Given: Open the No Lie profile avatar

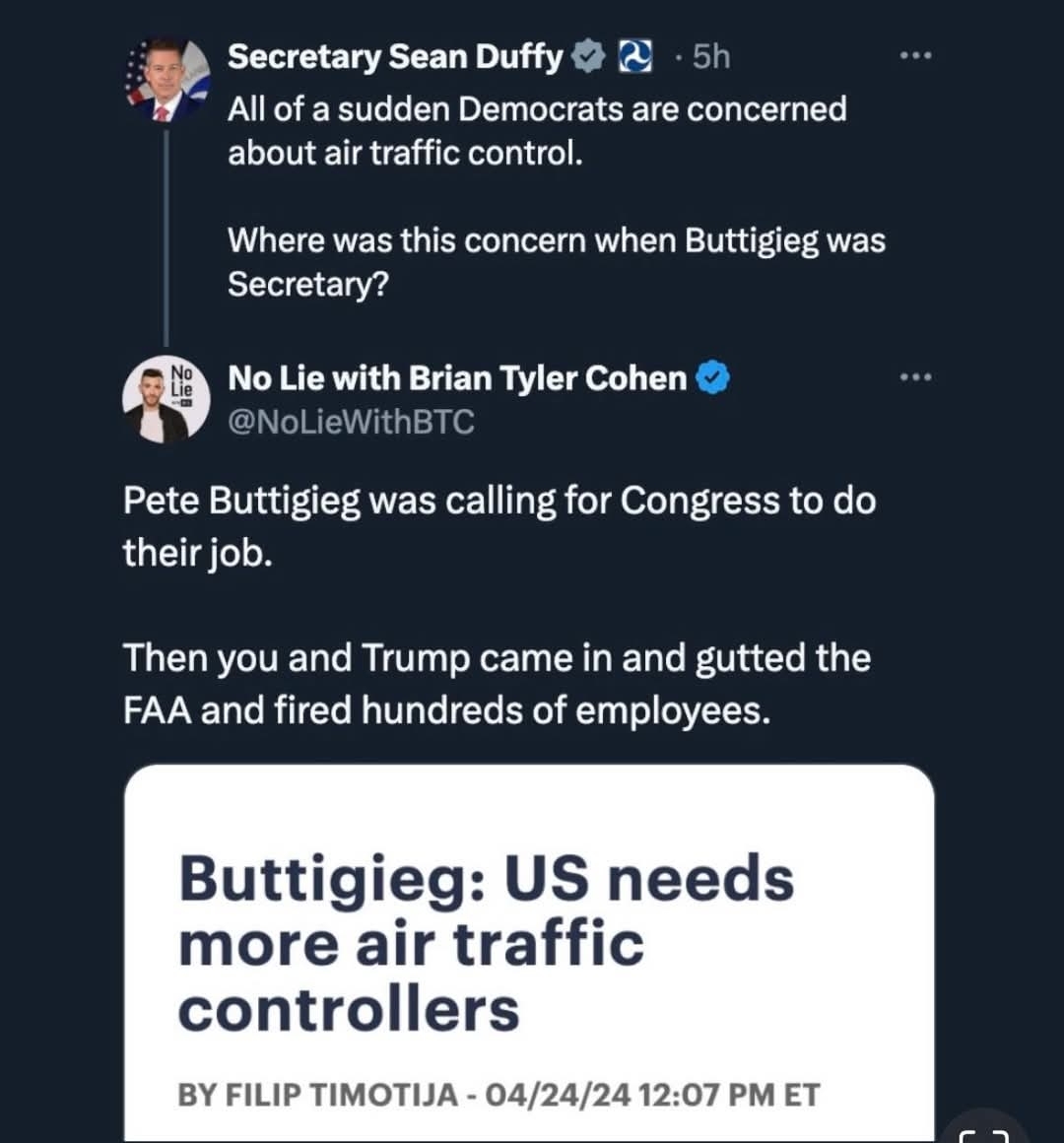Looking at the screenshot, I should [x=166, y=399].
